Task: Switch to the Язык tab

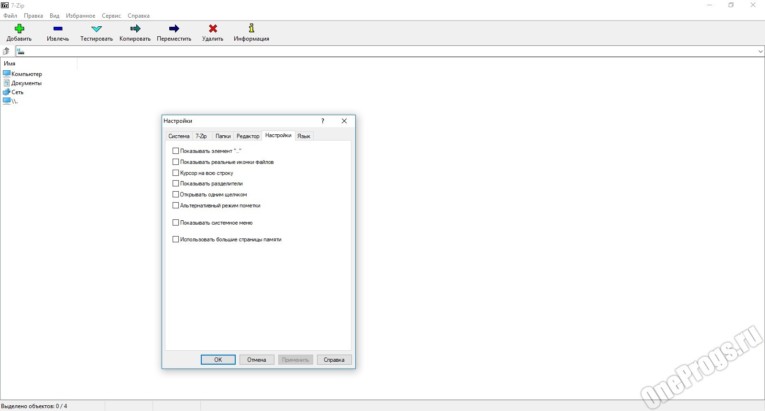Action: click(x=303, y=136)
